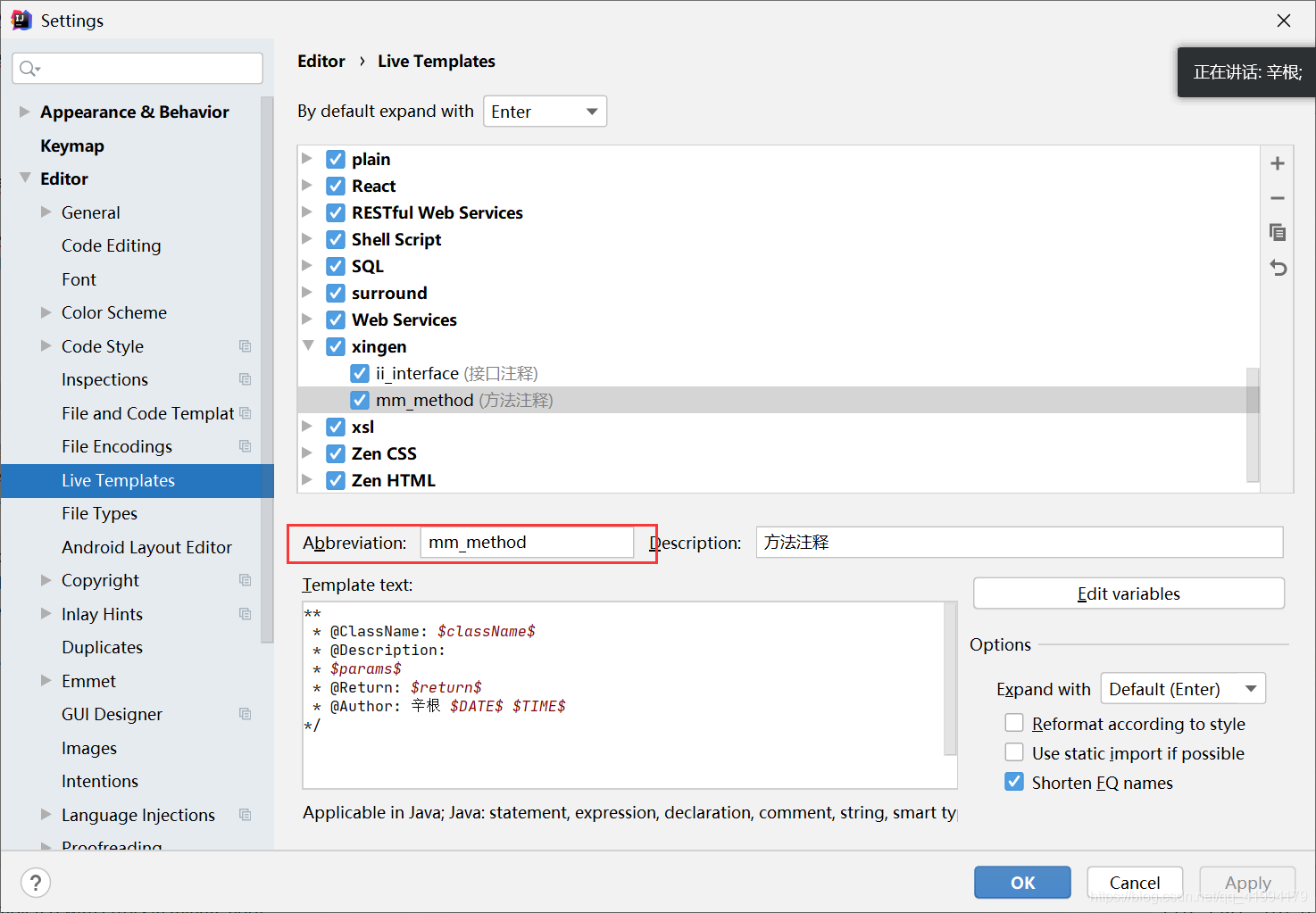
Task: Toggle the RESTful Web Services checkbox
Action: coord(336,212)
